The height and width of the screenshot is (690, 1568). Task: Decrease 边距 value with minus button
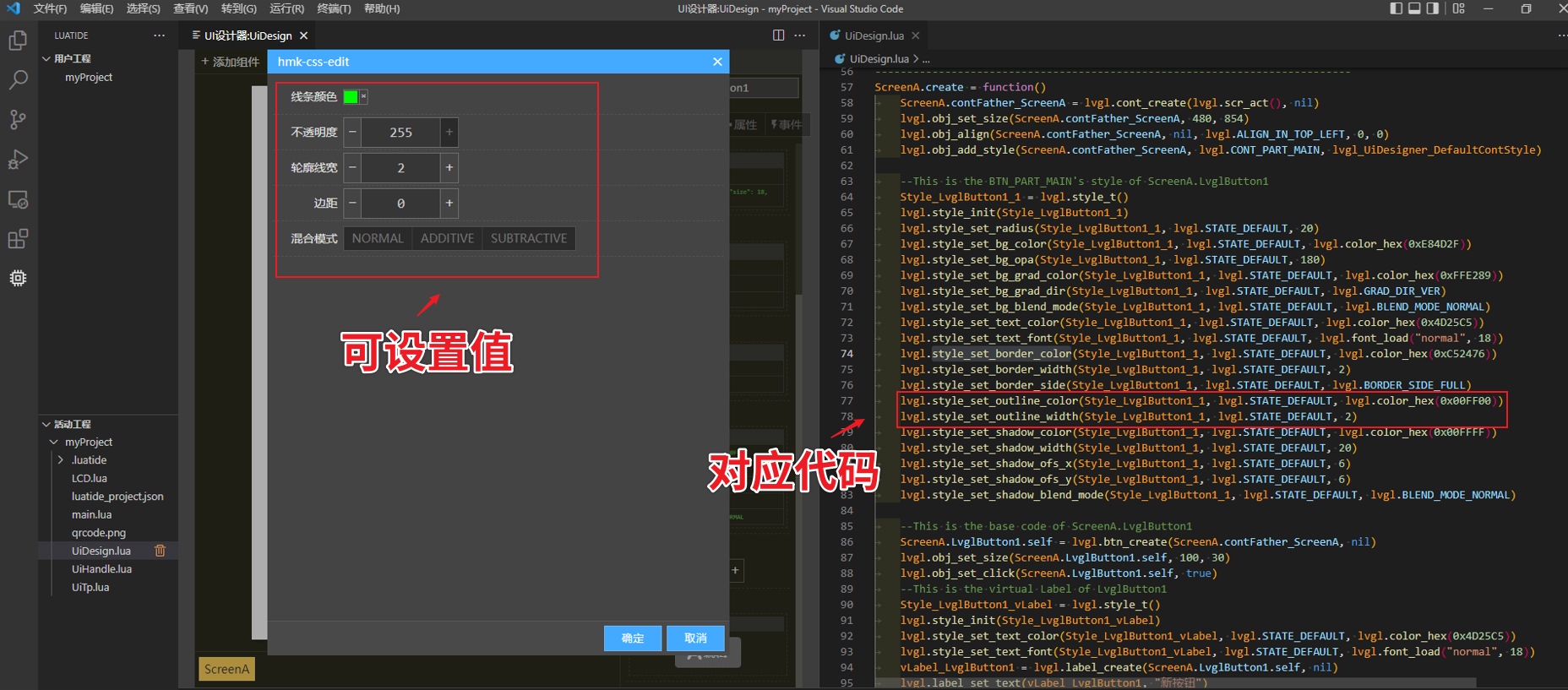point(352,204)
